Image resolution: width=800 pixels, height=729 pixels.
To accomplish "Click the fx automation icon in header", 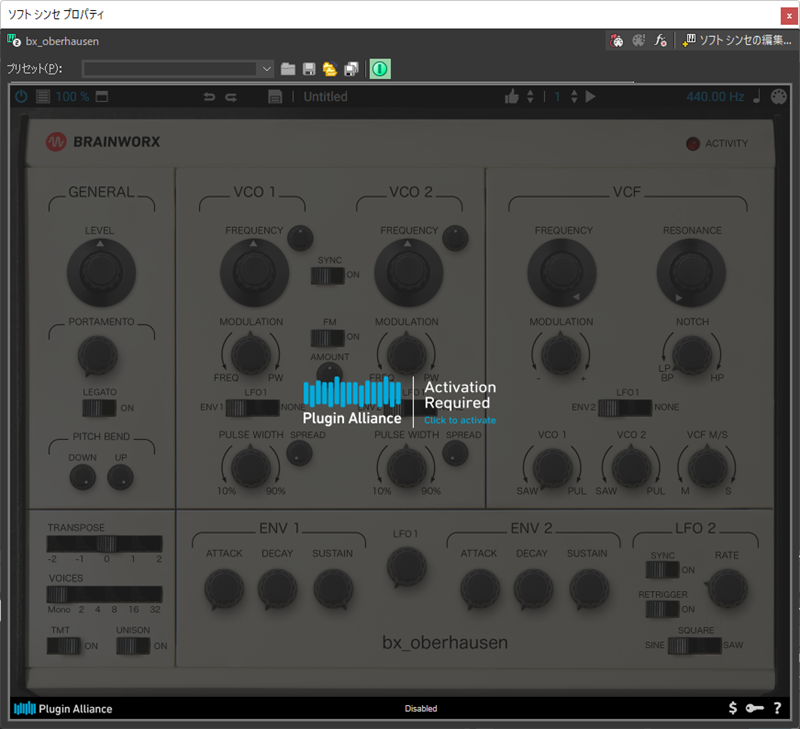I will point(660,40).
